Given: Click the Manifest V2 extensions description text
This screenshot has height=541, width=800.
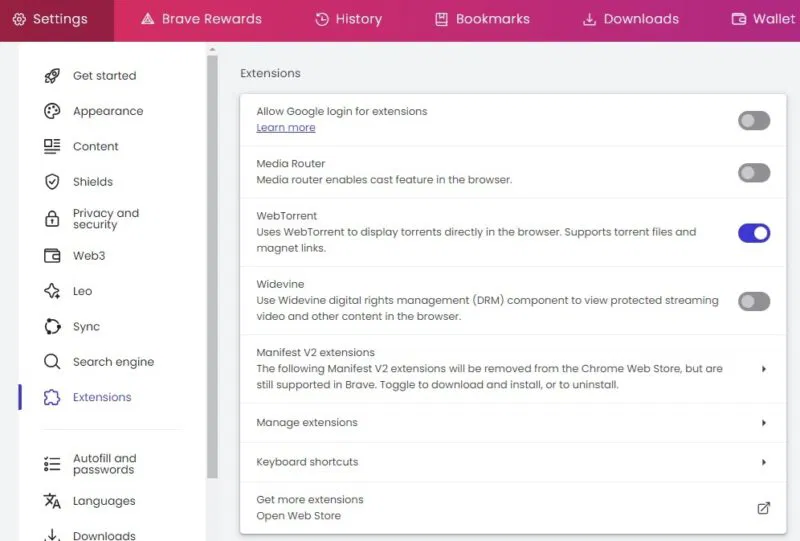Looking at the screenshot, I should [489, 377].
